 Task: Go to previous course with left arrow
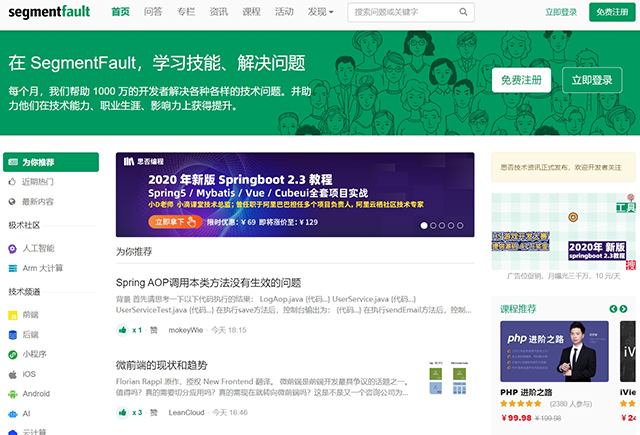613,309
